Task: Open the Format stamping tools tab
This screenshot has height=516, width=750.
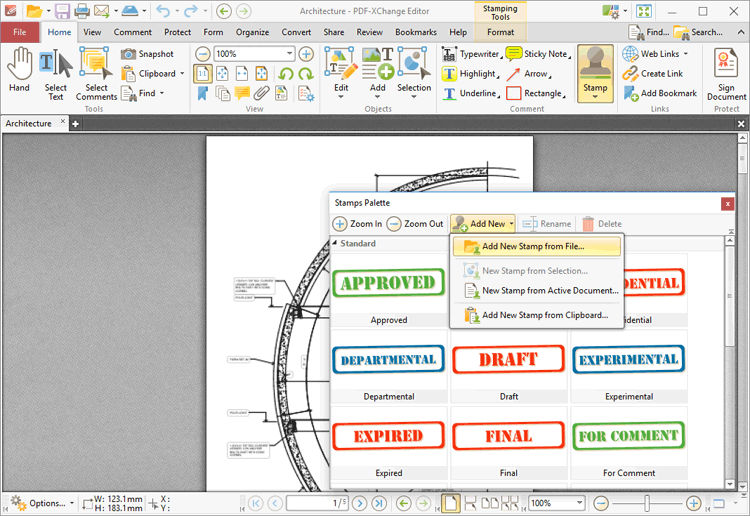Action: (x=500, y=32)
